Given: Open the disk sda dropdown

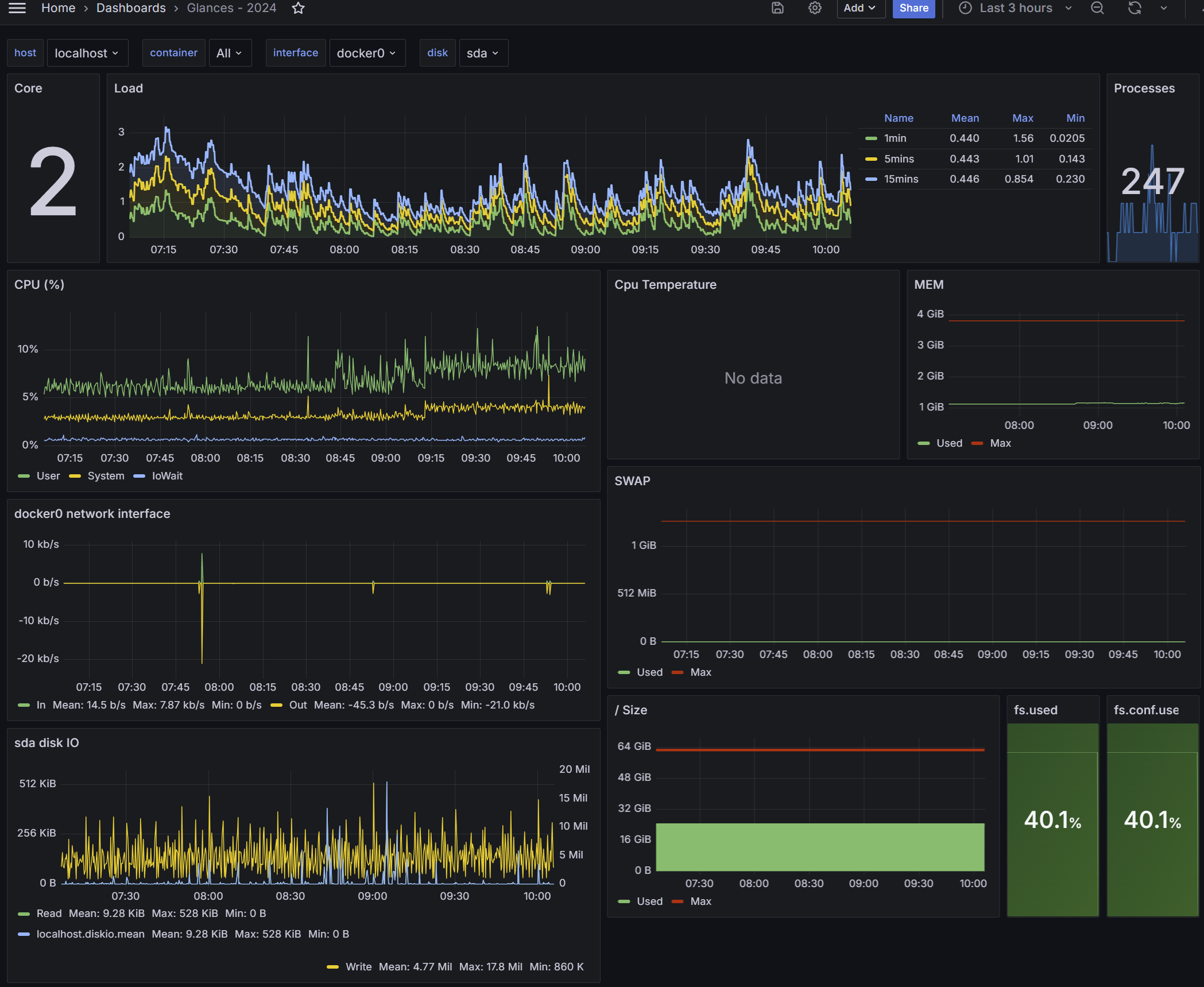Looking at the screenshot, I should [x=483, y=53].
